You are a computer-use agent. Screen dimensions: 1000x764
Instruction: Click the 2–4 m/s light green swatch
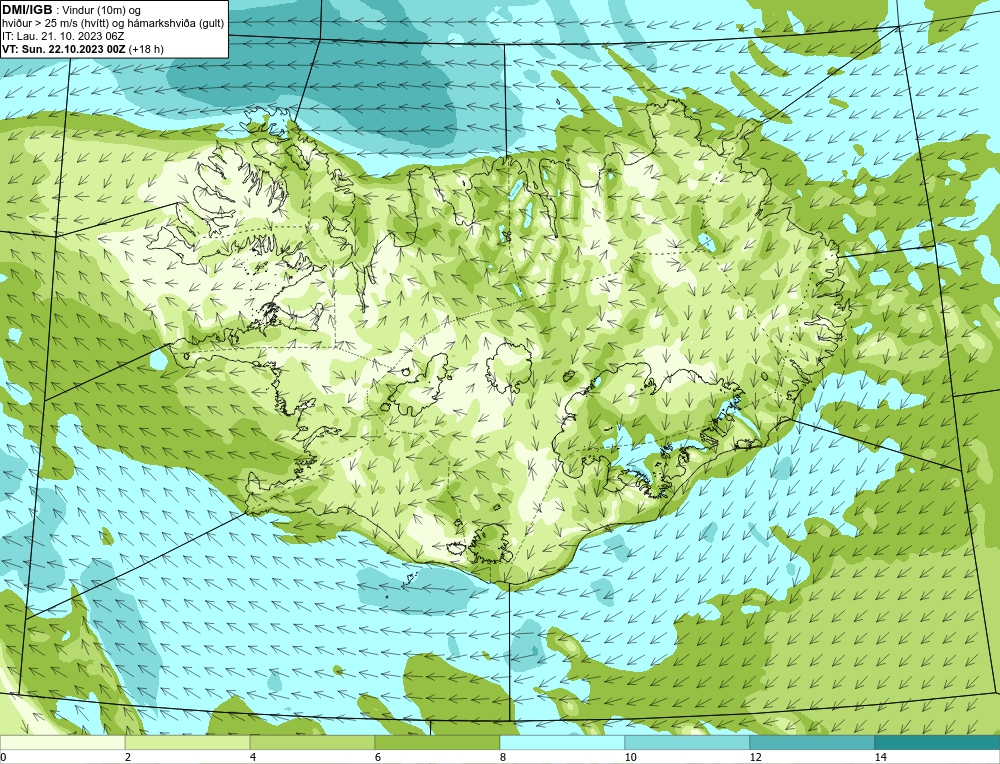pos(188,743)
